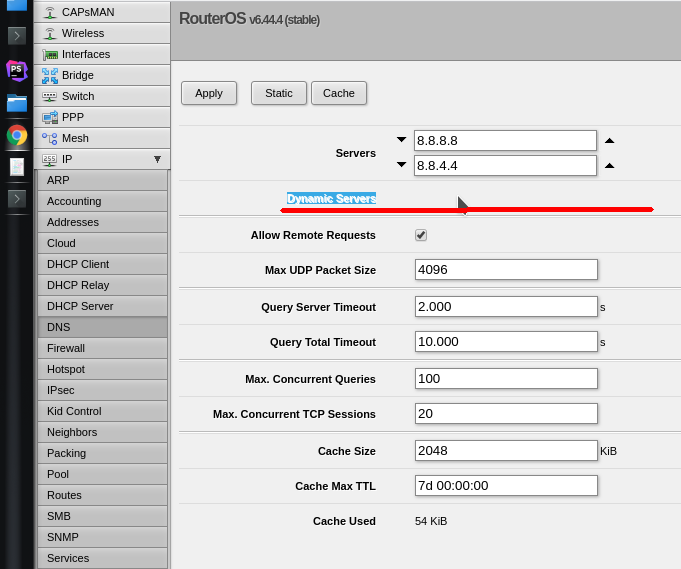Open the Switch menu
The width and height of the screenshot is (681, 569).
(x=102, y=96)
